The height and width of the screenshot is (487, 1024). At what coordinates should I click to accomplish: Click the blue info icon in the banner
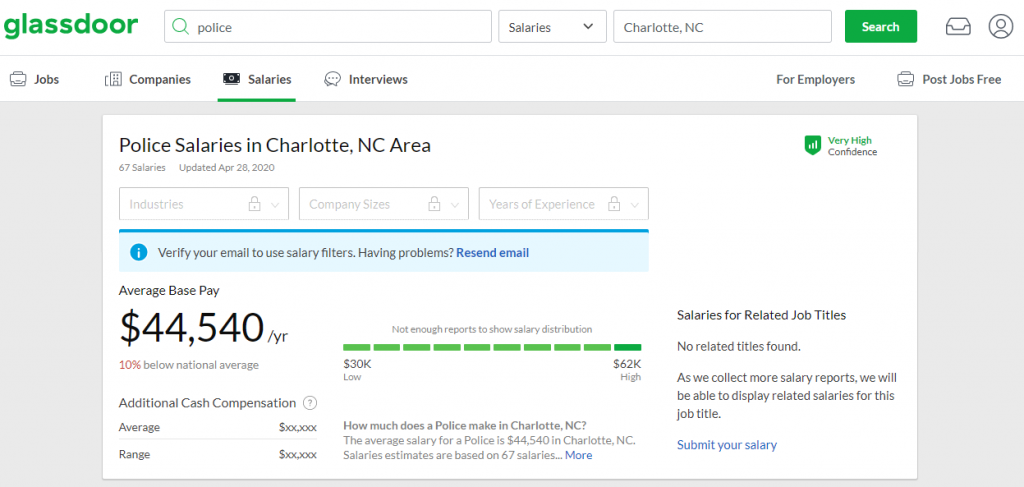[139, 252]
